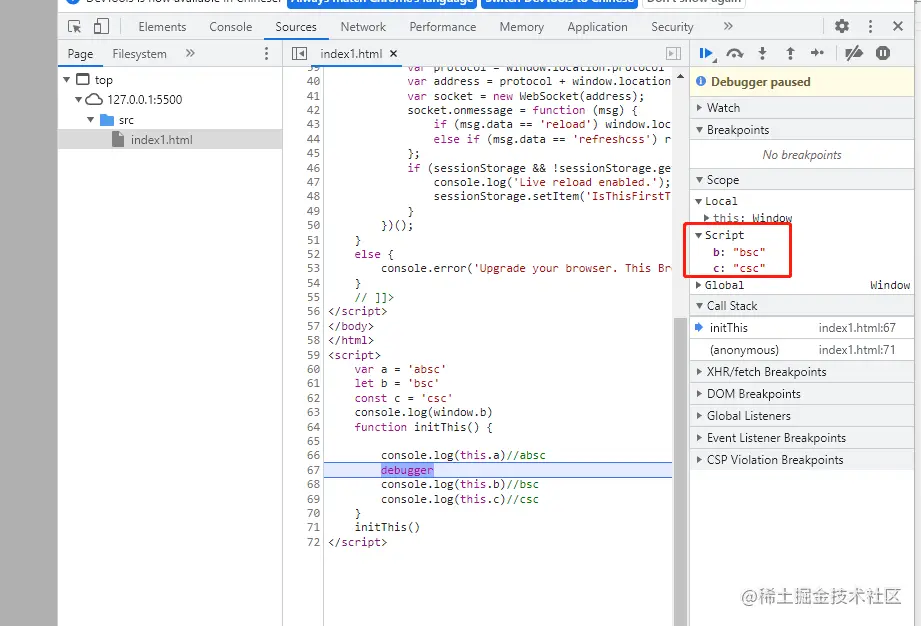This screenshot has height=626, width=921.
Task: Close the index1.html editor tab
Action: point(394,53)
